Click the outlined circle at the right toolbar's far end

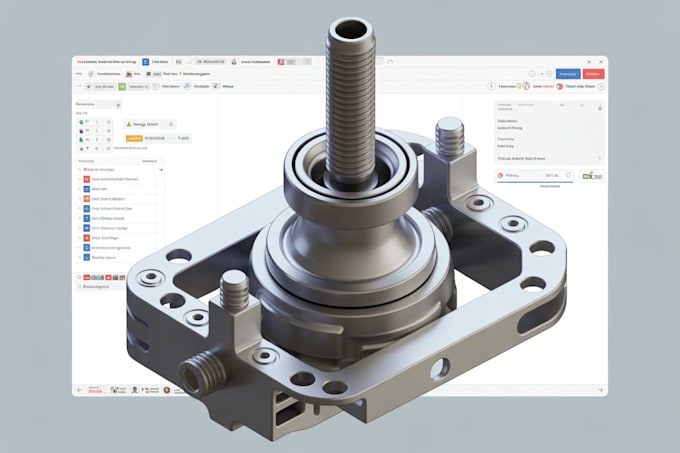pyautogui.click(x=601, y=87)
